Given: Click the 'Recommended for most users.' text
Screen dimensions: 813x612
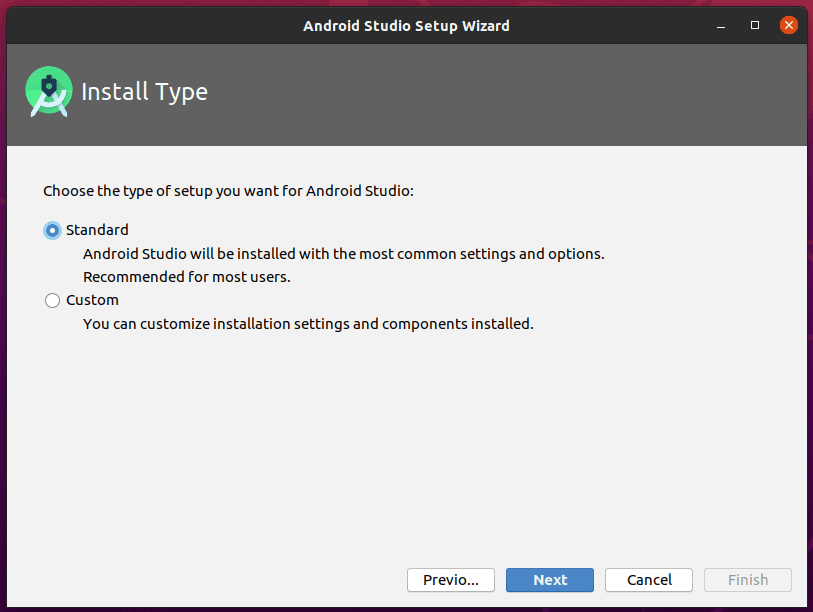Looking at the screenshot, I should point(187,277).
